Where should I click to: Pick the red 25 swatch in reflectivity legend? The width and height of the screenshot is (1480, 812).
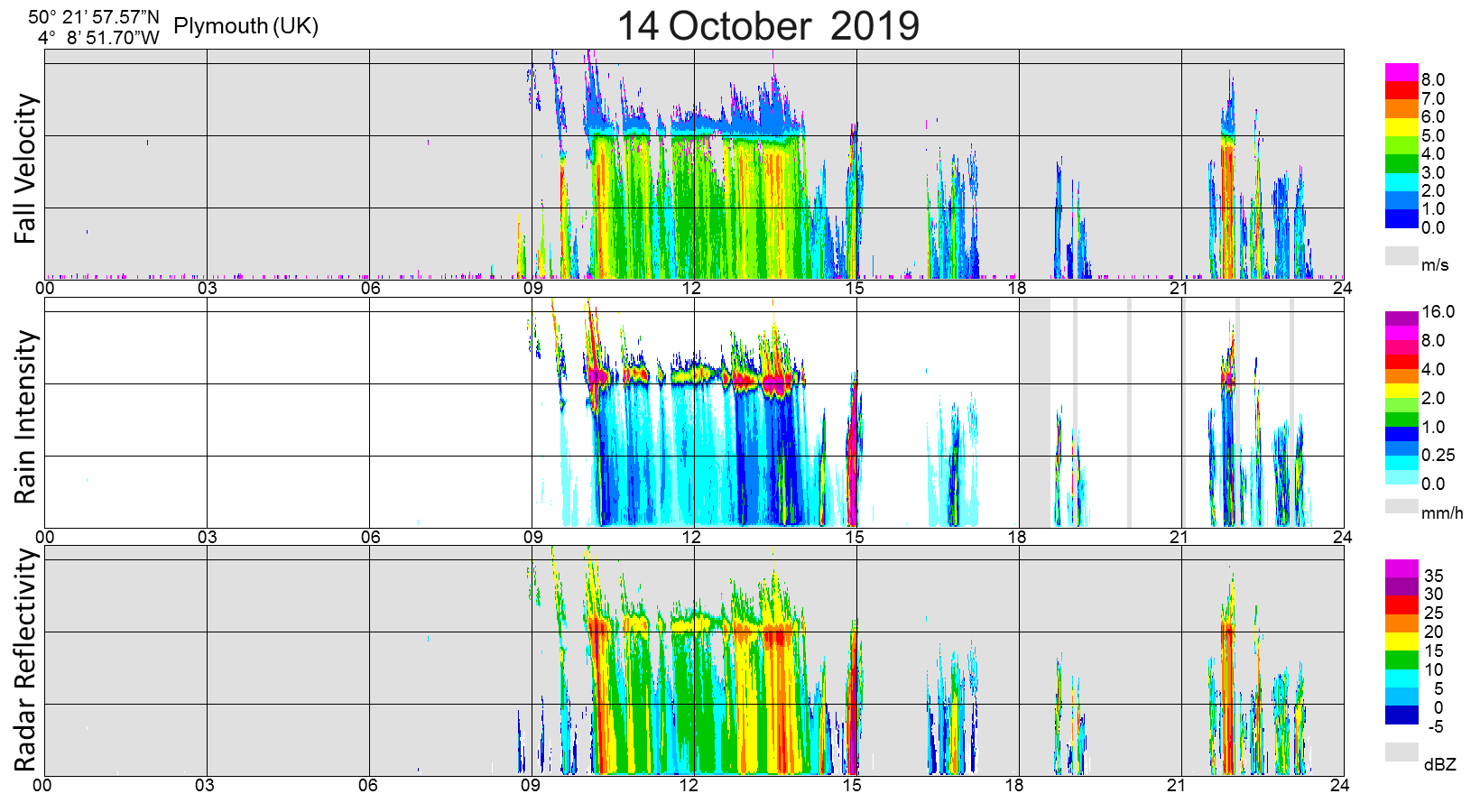point(1401,604)
